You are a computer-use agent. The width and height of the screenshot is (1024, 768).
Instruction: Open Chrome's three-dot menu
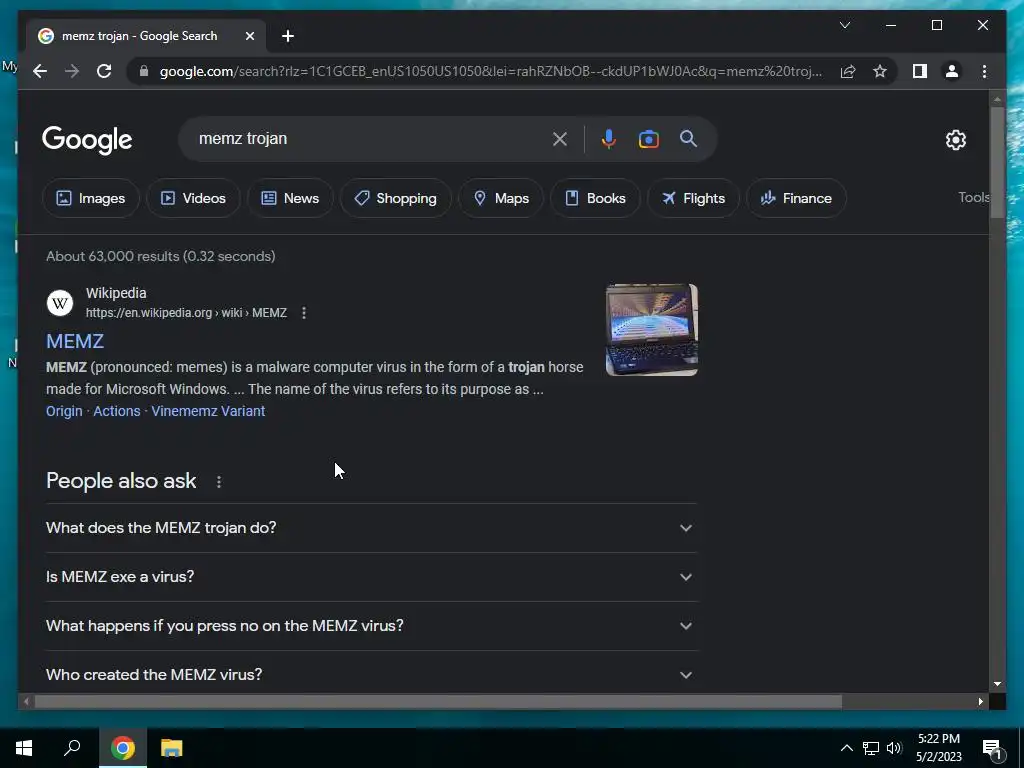coord(984,71)
